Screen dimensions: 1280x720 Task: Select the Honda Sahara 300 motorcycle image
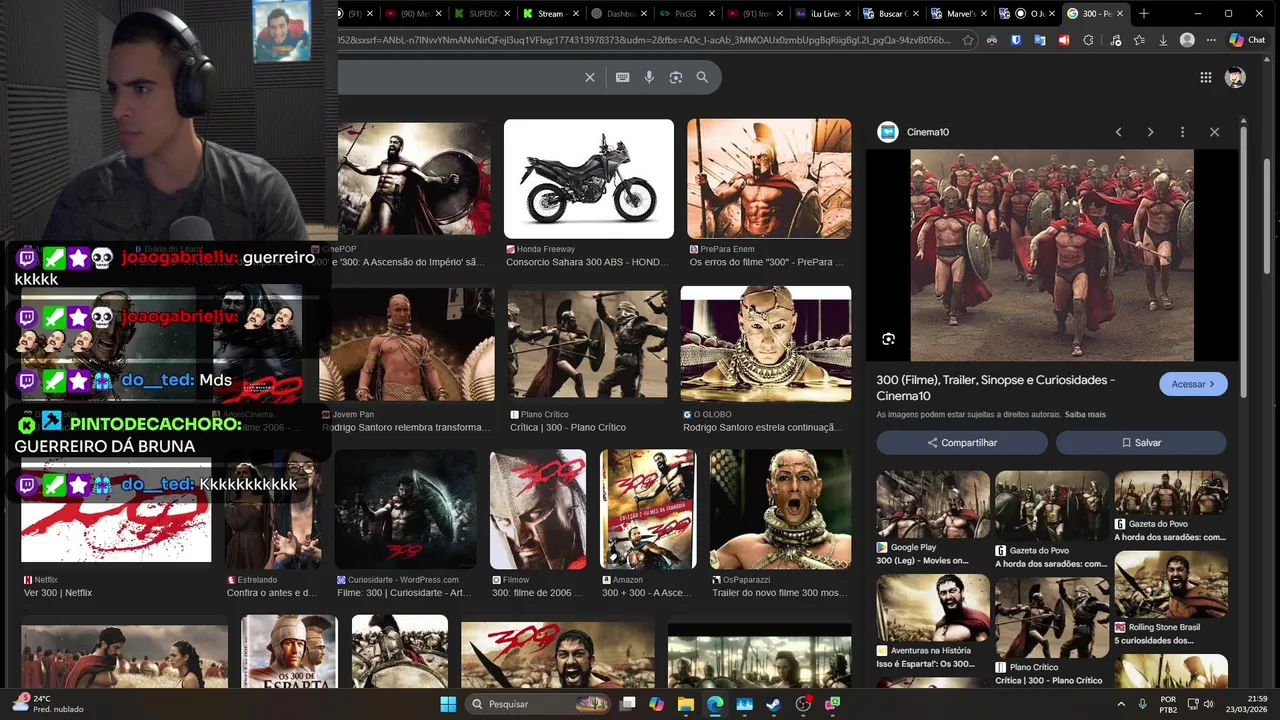[x=589, y=179]
